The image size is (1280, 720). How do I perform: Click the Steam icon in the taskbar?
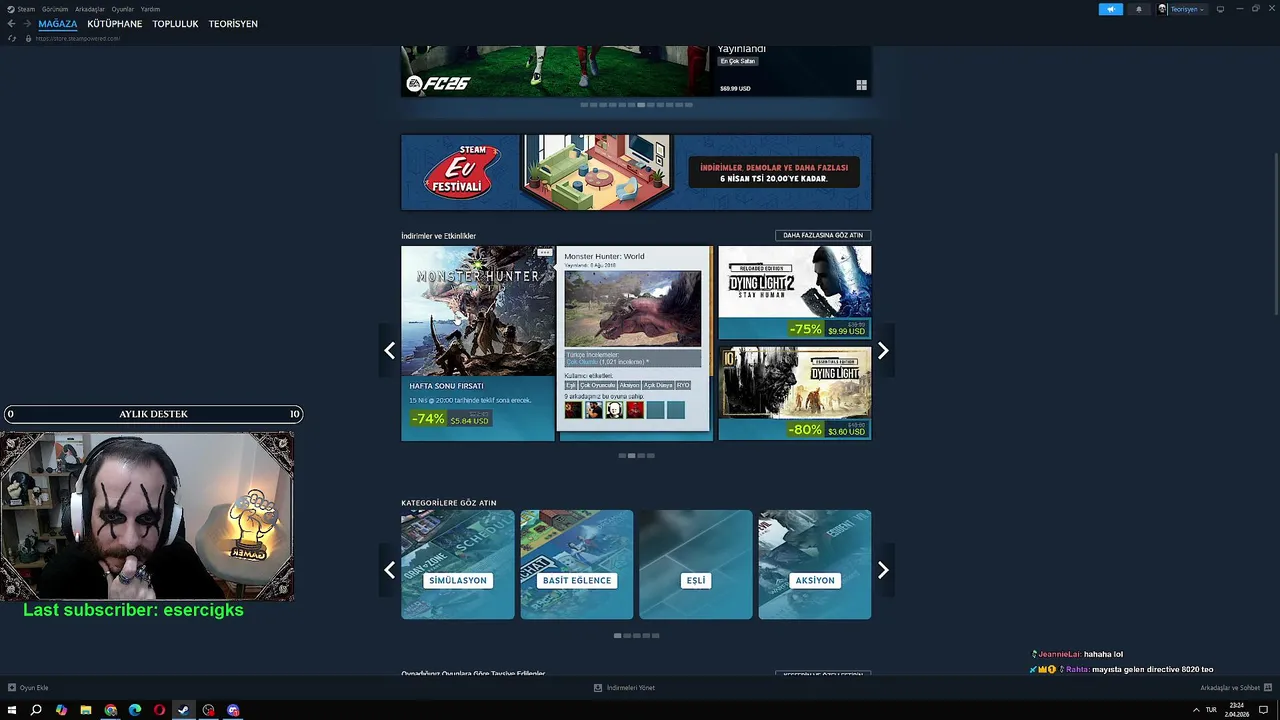pos(183,710)
